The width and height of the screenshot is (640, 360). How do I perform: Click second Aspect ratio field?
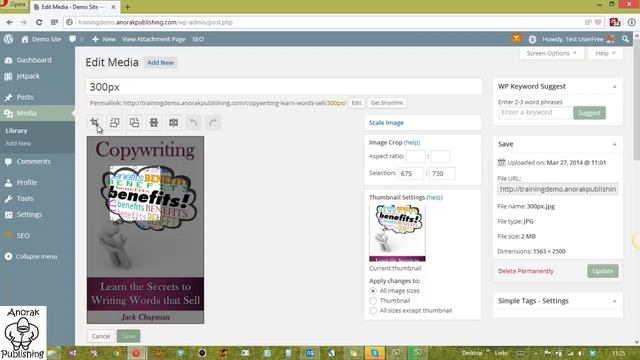tap(440, 156)
